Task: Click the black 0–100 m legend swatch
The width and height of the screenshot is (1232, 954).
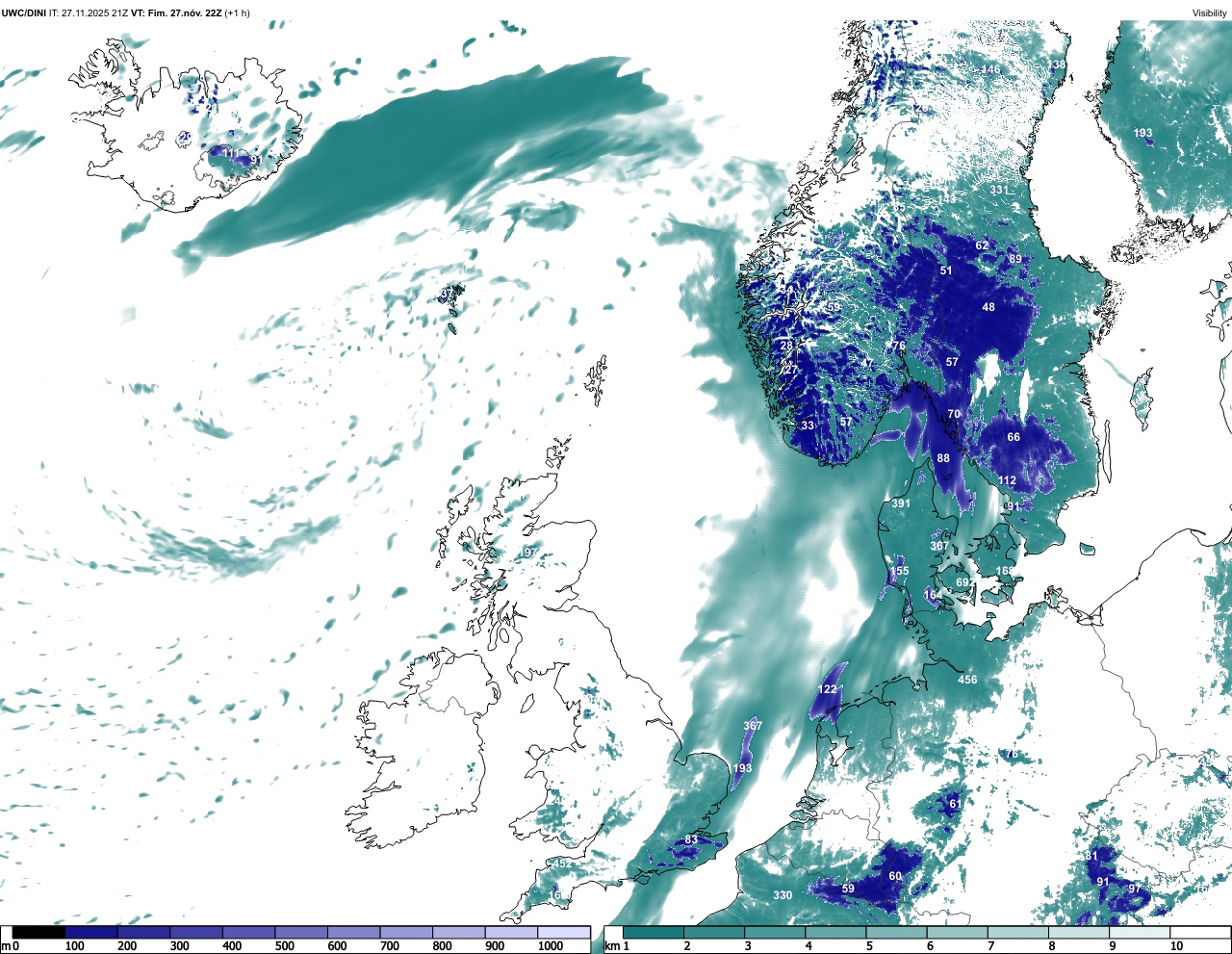Action: click(x=38, y=933)
